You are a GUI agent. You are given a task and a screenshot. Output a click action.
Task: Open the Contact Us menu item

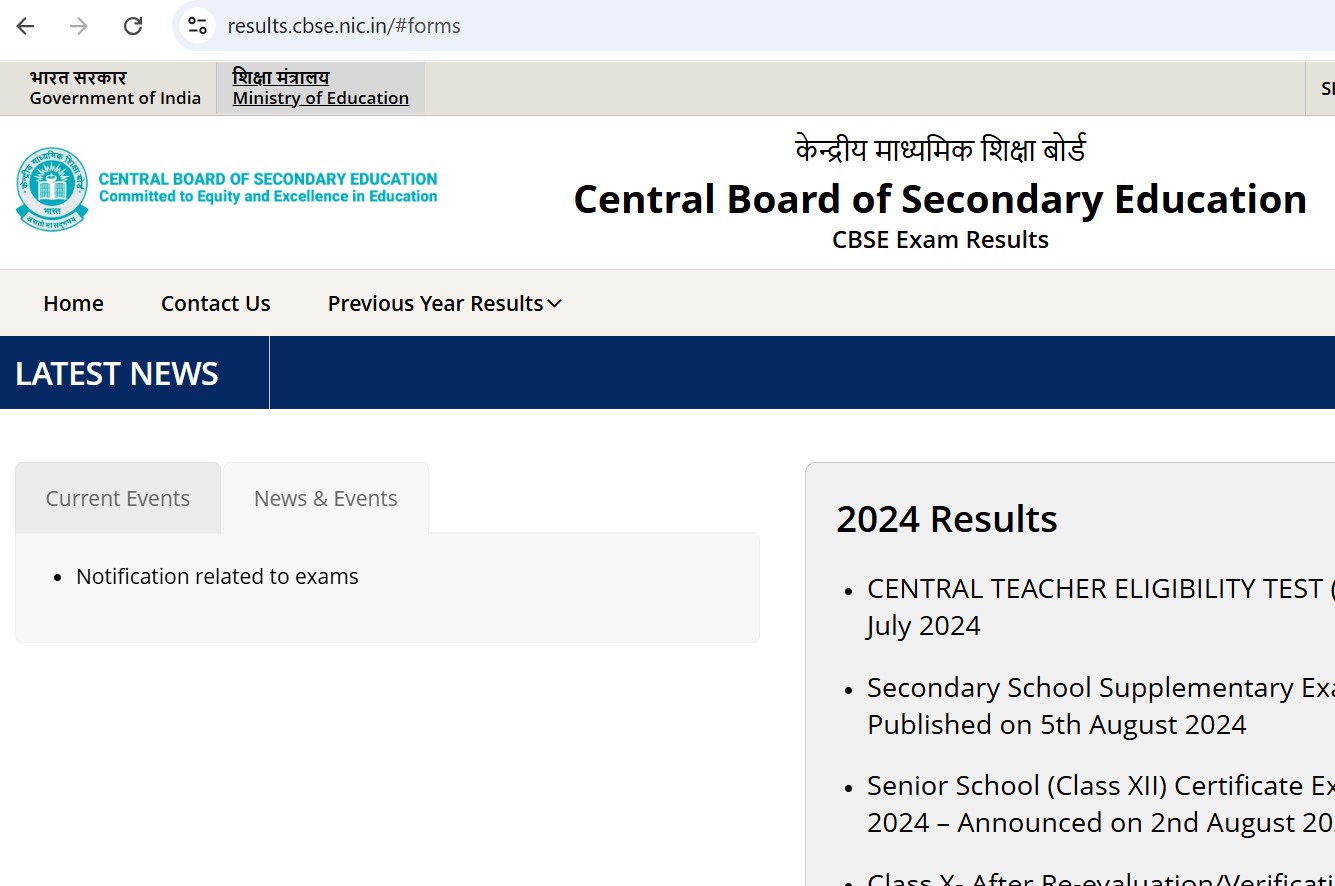pos(215,303)
